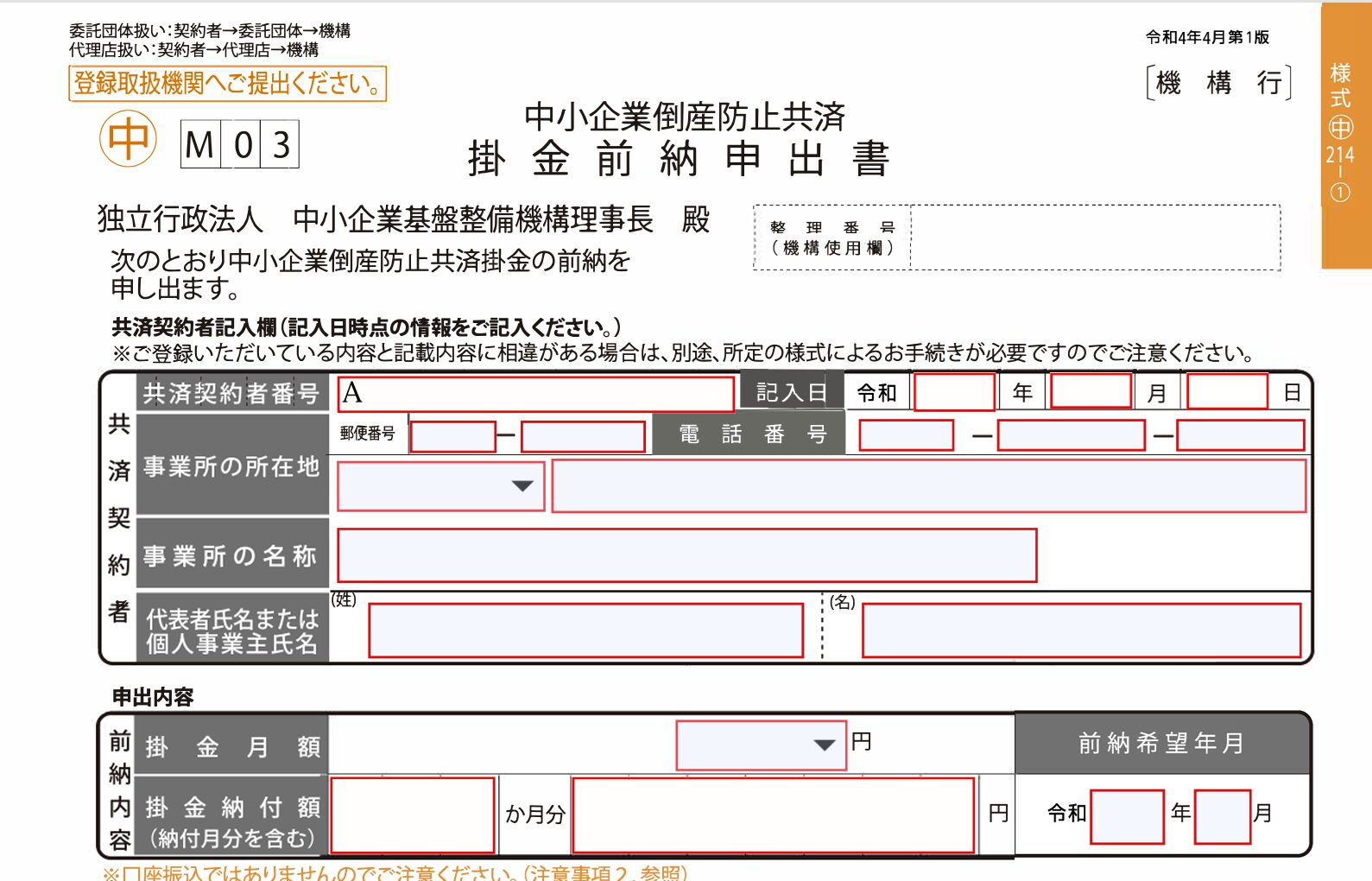Viewport: 1372px width, 881px height.
Task: Click the 事業所の名称 input field
Action: point(686,555)
